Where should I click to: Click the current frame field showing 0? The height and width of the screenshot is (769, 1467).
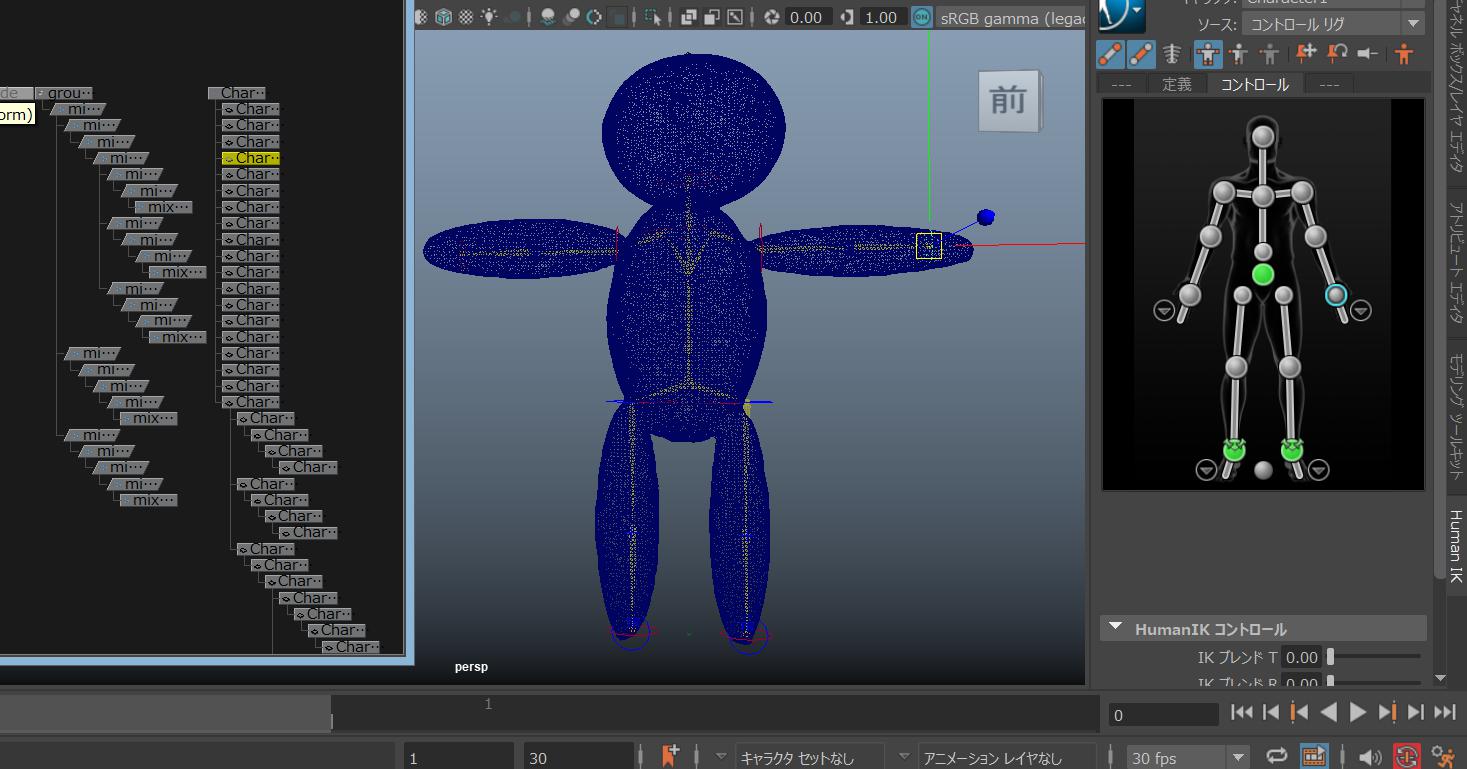[1163, 715]
